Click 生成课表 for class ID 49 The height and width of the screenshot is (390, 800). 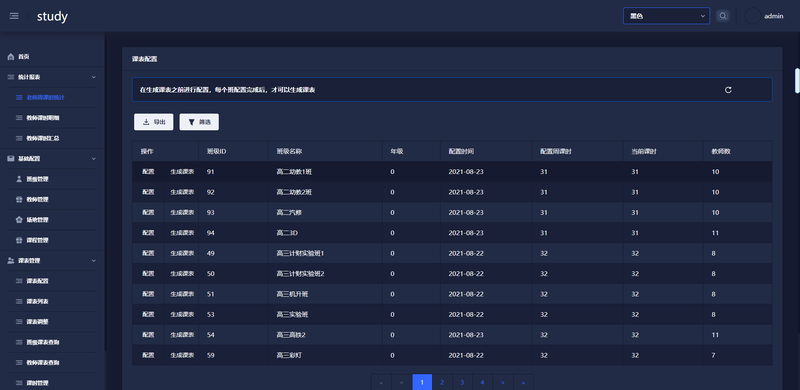182,254
